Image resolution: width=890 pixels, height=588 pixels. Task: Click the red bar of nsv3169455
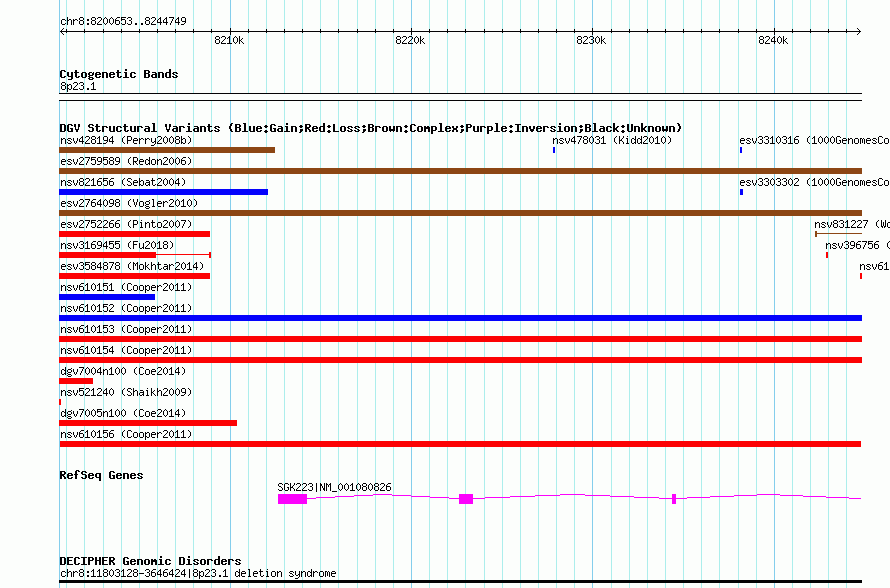click(x=107, y=255)
